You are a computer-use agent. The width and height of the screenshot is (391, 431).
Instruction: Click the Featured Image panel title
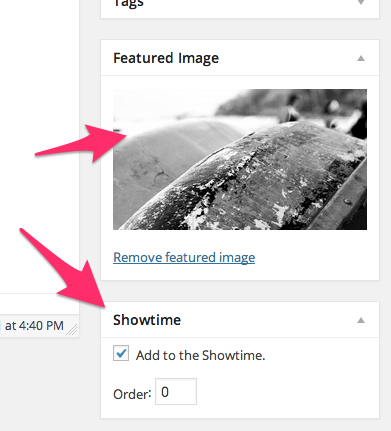[166, 58]
